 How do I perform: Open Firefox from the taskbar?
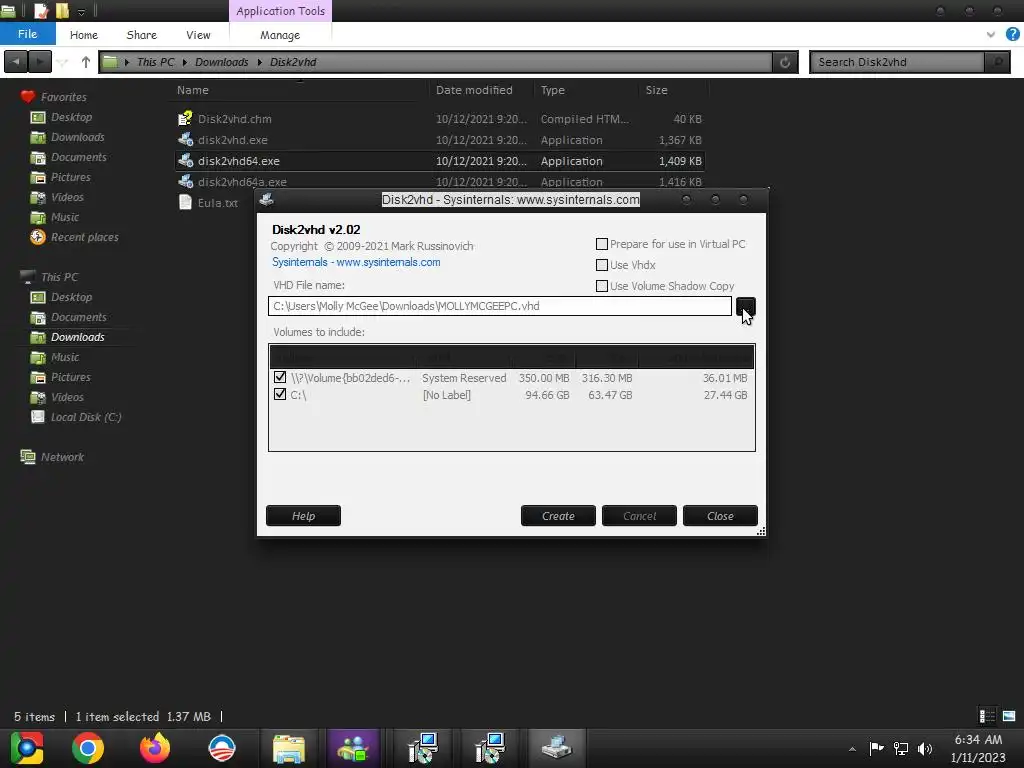155,748
